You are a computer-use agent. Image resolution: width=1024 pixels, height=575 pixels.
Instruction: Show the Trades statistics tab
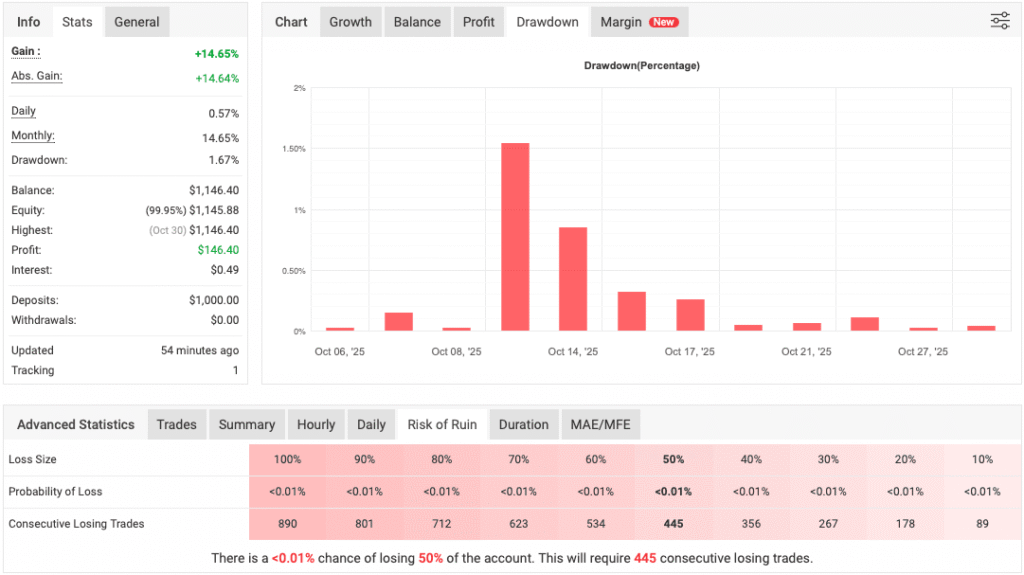point(176,424)
